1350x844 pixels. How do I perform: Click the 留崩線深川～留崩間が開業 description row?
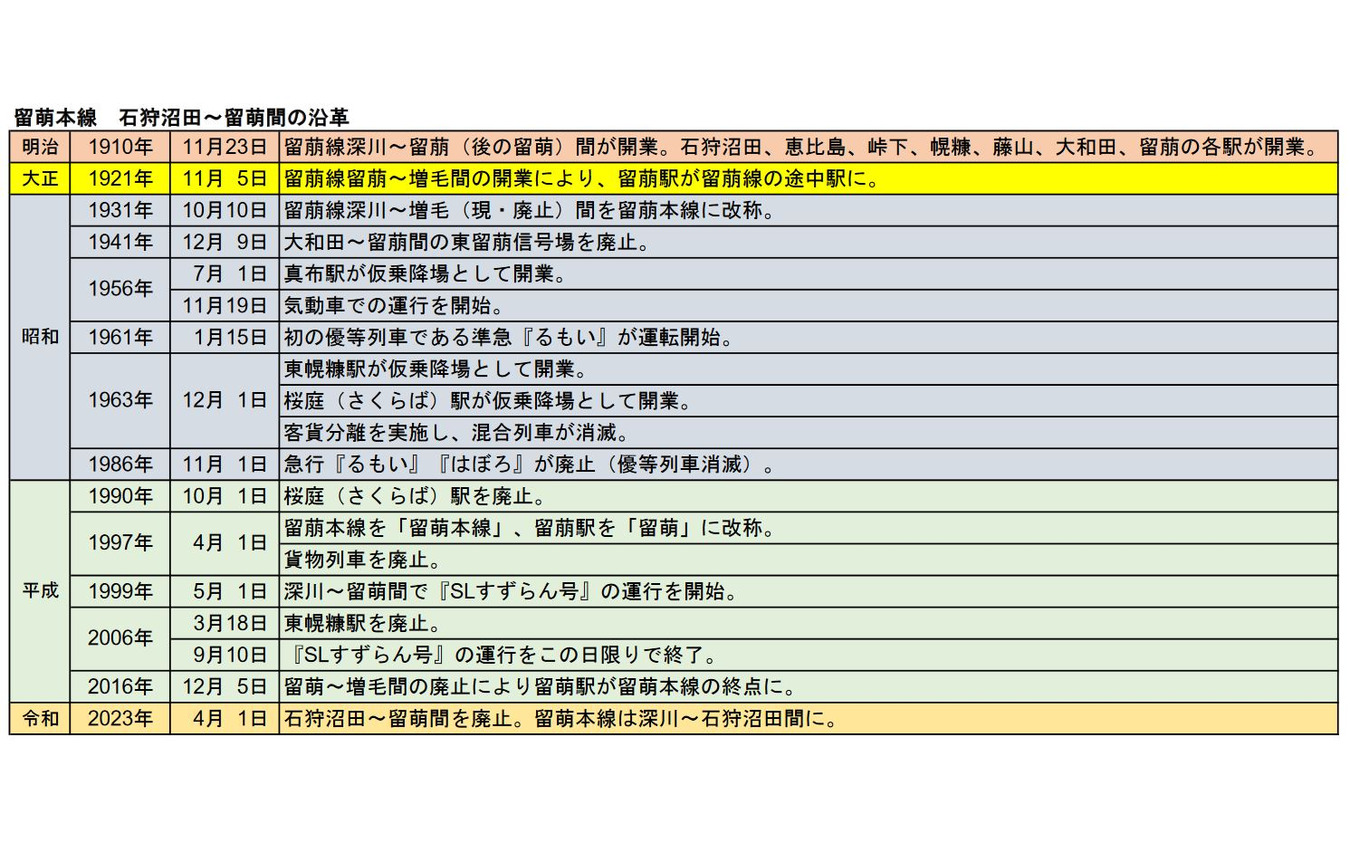tap(808, 146)
